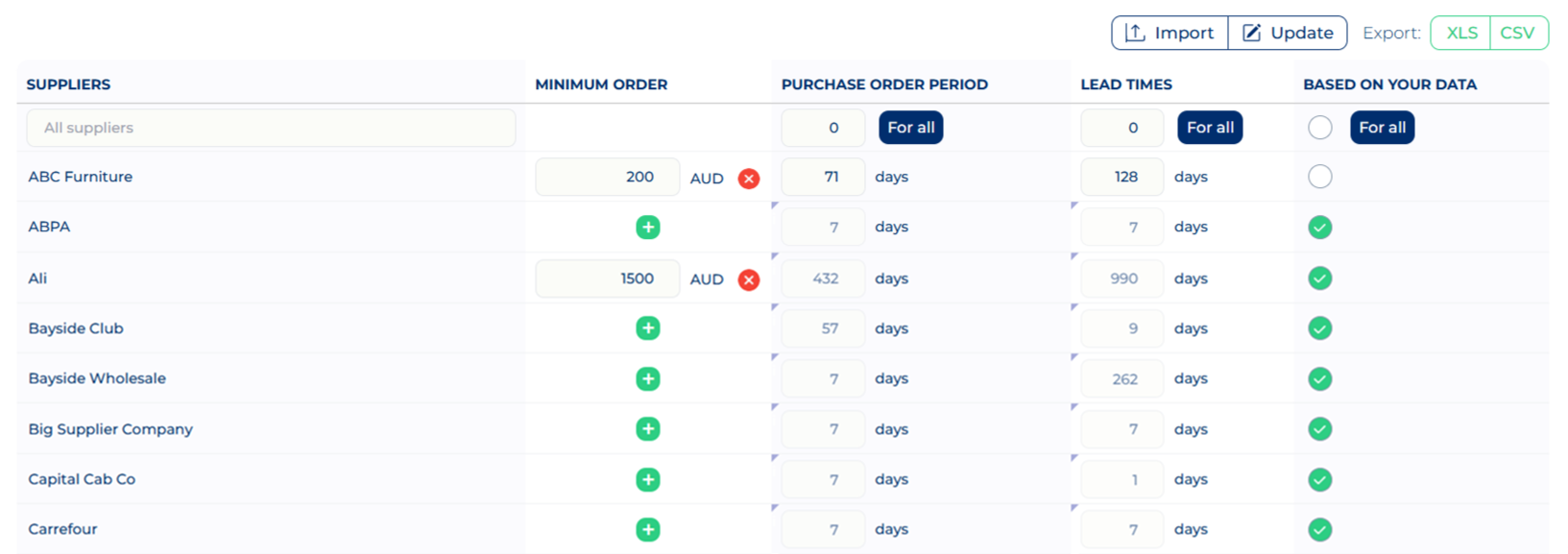
Task: Export data as XLS
Action: pyautogui.click(x=1460, y=32)
